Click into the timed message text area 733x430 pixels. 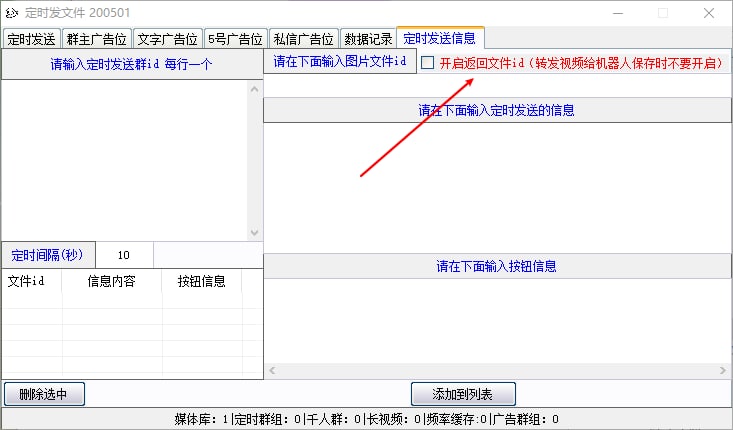(497, 188)
